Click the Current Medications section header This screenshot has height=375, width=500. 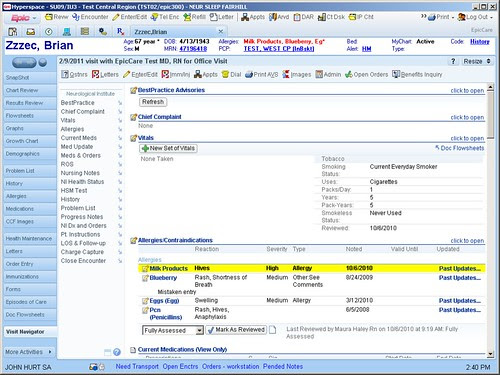[182, 349]
